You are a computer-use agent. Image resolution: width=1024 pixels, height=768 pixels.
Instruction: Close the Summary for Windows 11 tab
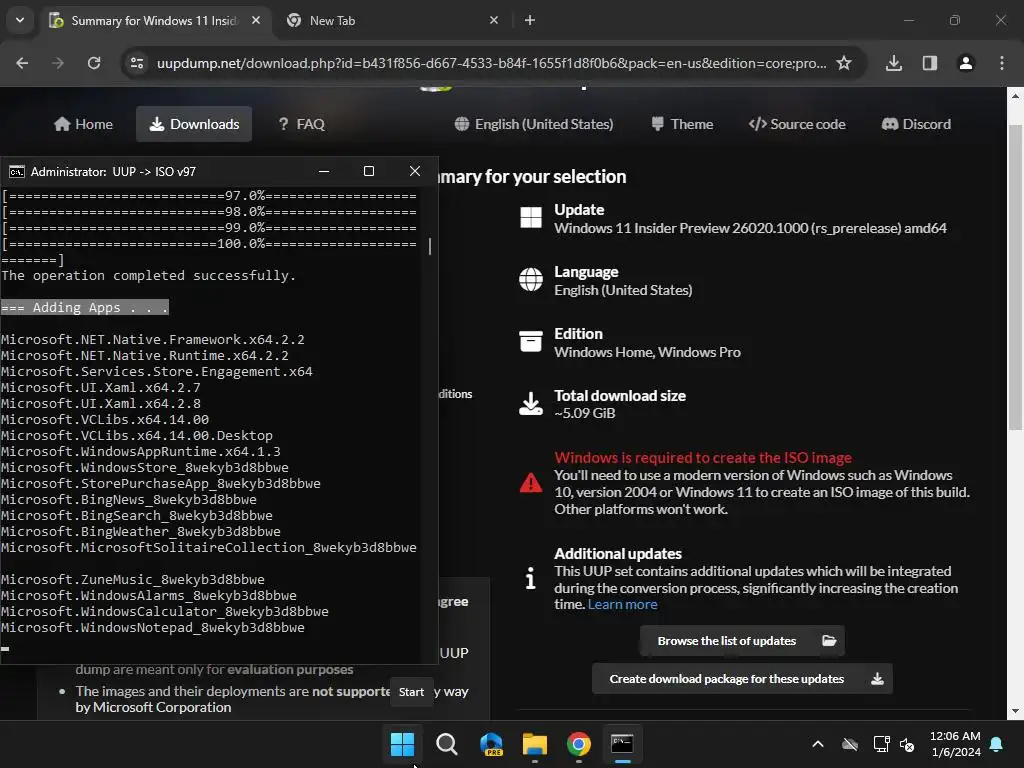256,20
